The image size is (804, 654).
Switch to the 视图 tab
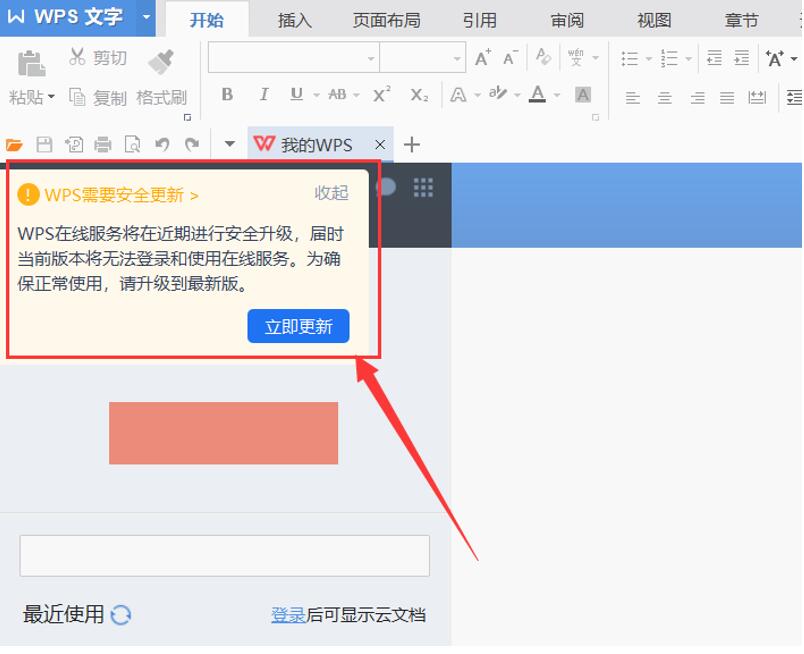coord(654,20)
